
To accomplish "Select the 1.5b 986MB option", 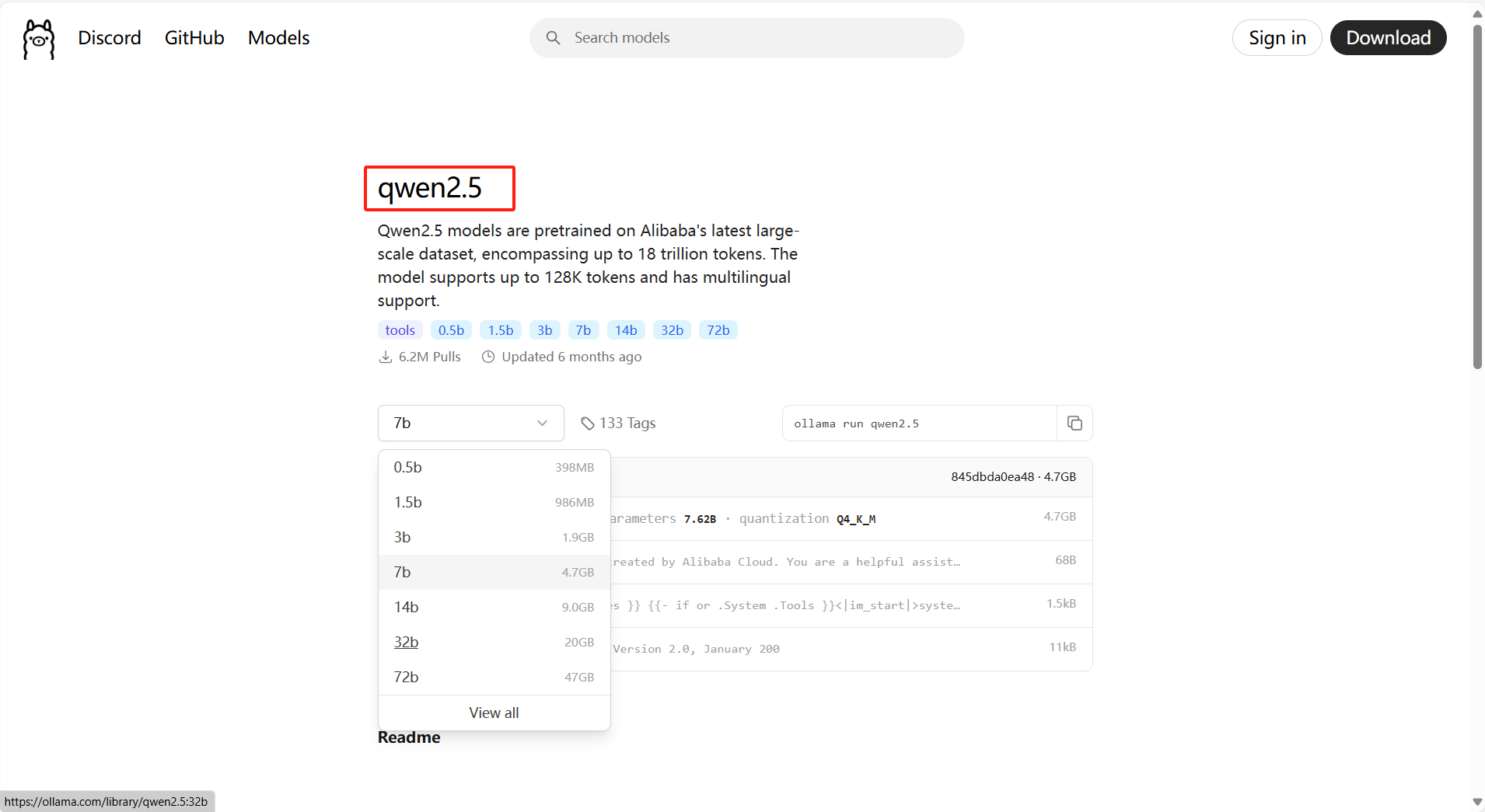I will pos(494,503).
